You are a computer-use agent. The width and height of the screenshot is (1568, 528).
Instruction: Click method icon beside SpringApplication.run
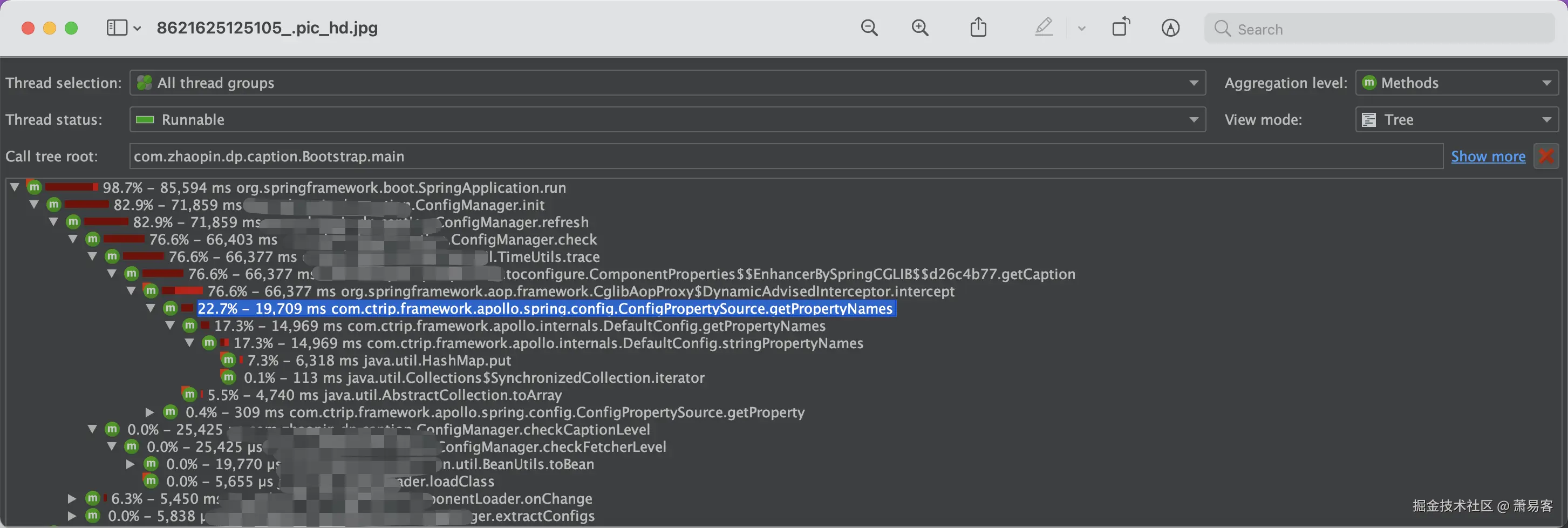pyautogui.click(x=34, y=187)
